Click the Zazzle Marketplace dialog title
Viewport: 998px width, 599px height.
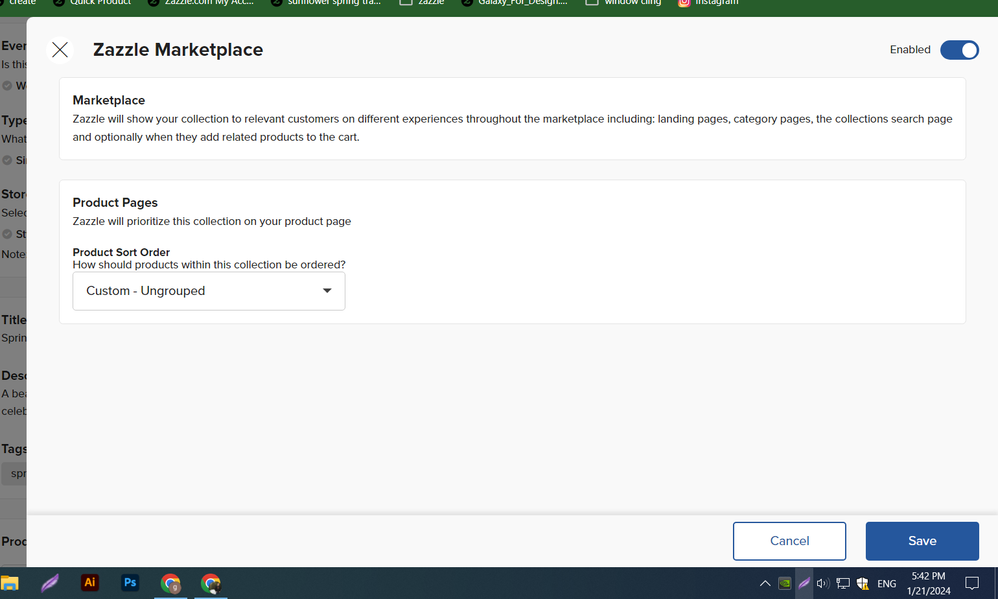178,50
